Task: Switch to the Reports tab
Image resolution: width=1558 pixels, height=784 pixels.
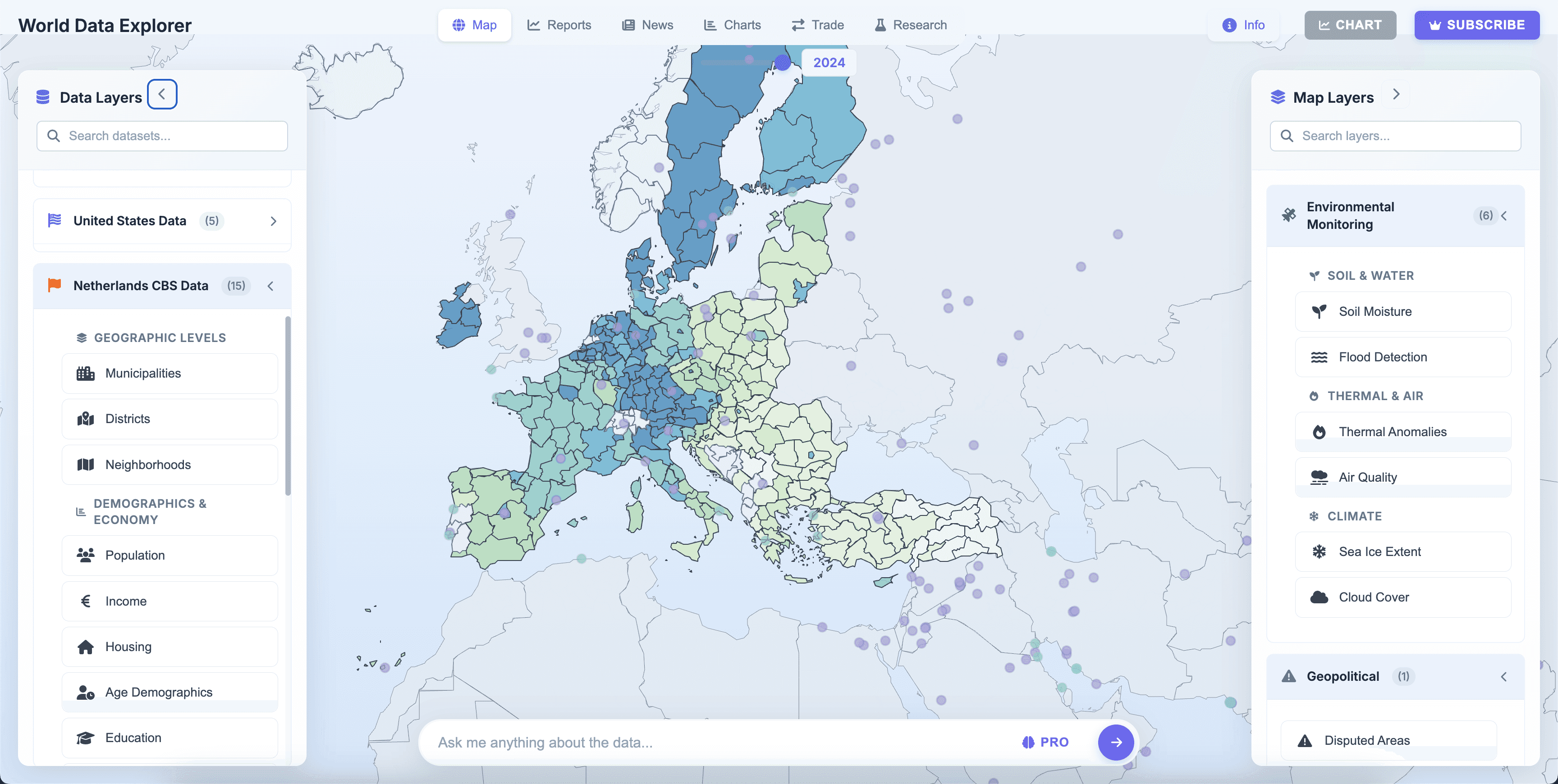Action: tap(559, 25)
